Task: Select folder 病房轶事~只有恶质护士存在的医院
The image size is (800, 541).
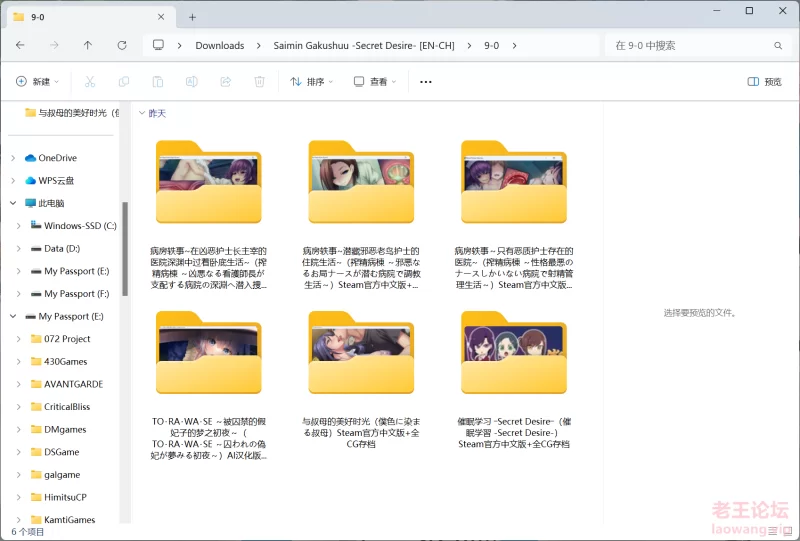Action: 514,214
